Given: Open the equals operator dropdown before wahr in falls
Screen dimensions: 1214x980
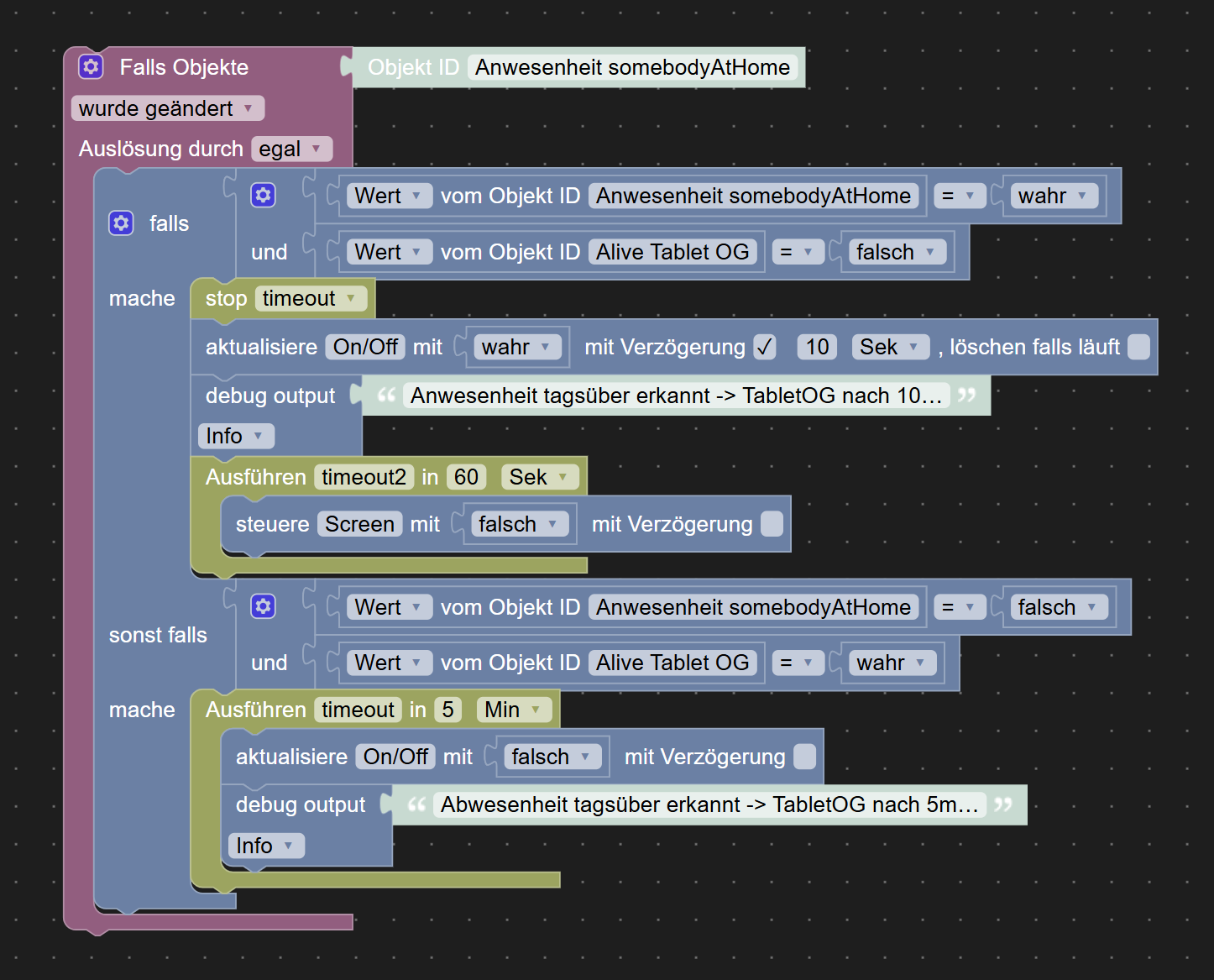Looking at the screenshot, I should pyautogui.click(x=960, y=196).
